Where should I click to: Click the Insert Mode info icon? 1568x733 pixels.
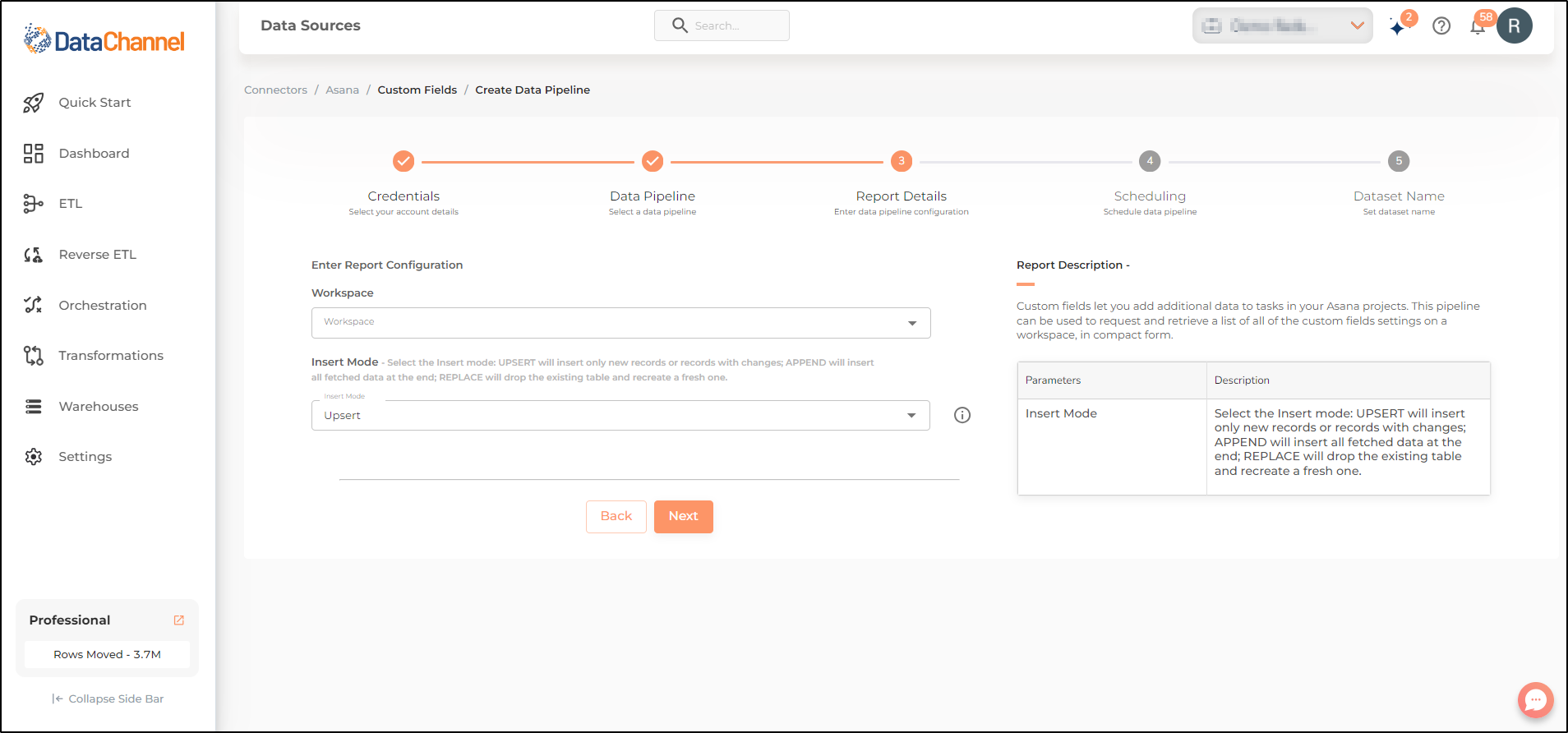(x=962, y=415)
